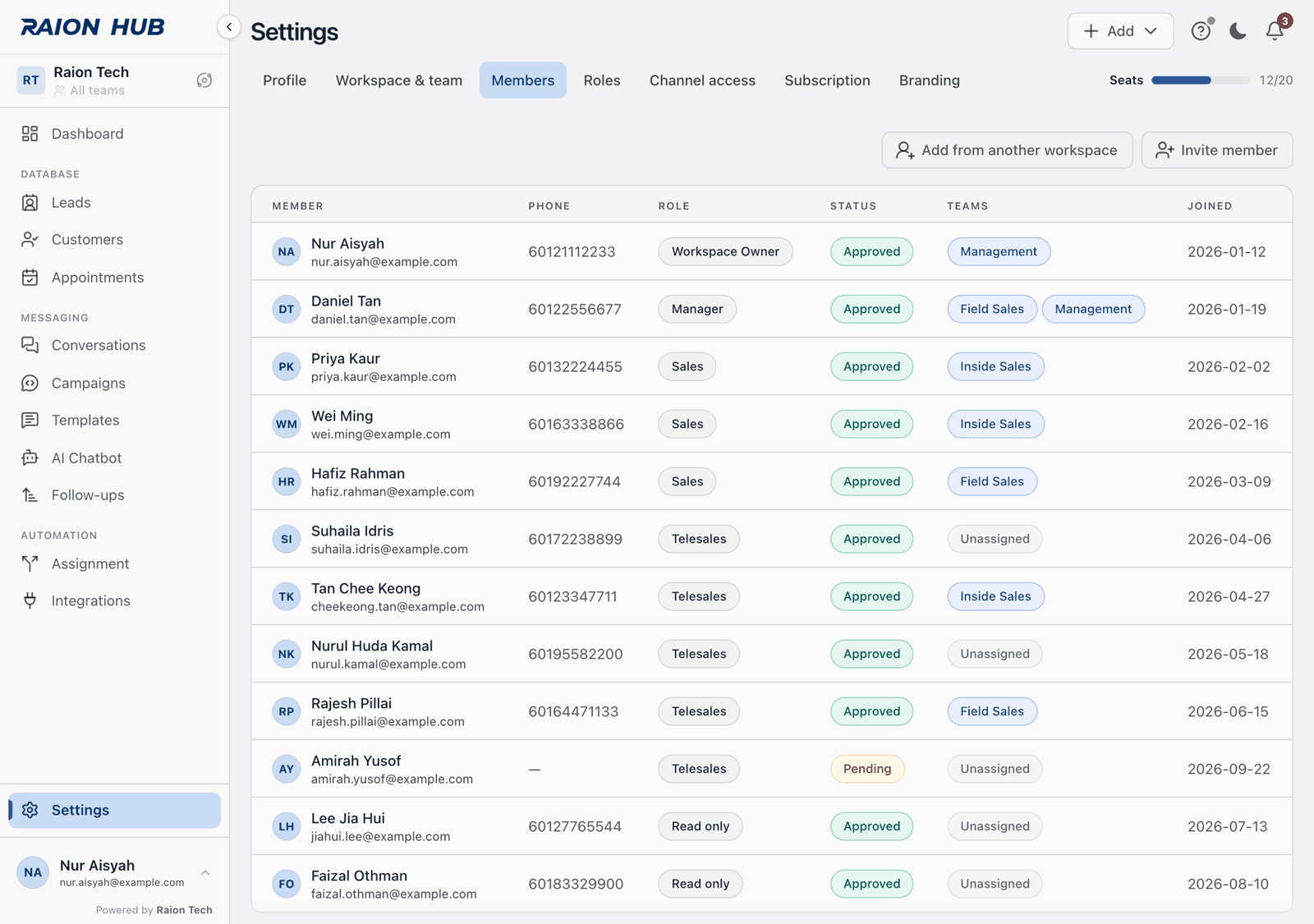This screenshot has width=1314, height=924.
Task: Click the Customers person icon
Action: tap(30, 240)
